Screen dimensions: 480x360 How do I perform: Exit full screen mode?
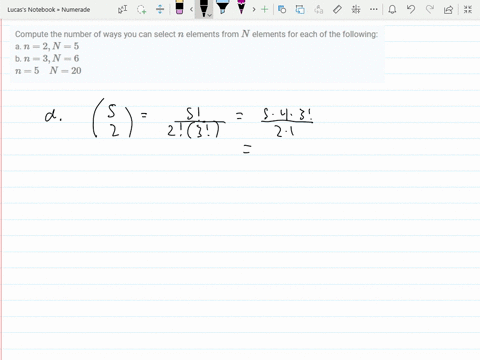click(468, 9)
